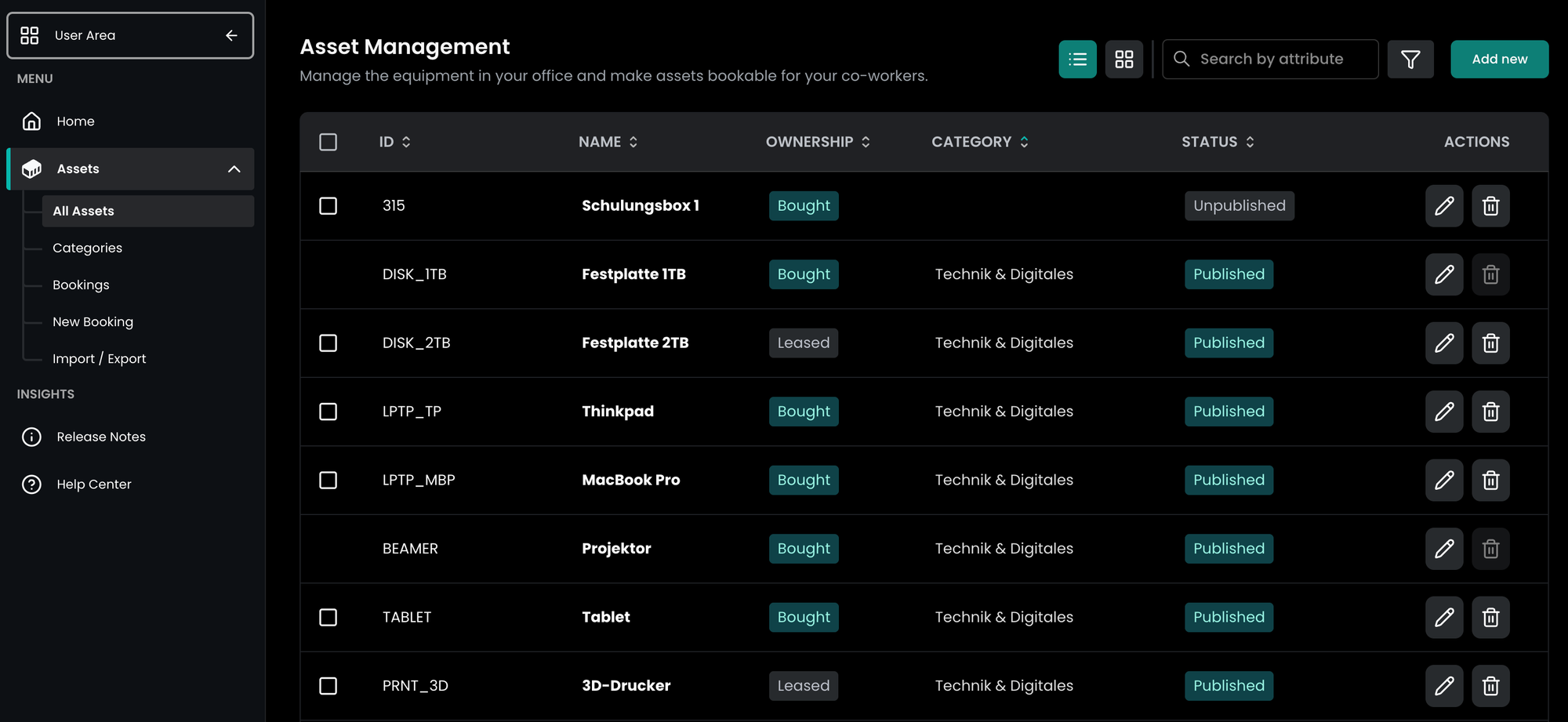Screen dimensions: 1568x722
Task: Edit the Projektor asset
Action: coord(1443,549)
